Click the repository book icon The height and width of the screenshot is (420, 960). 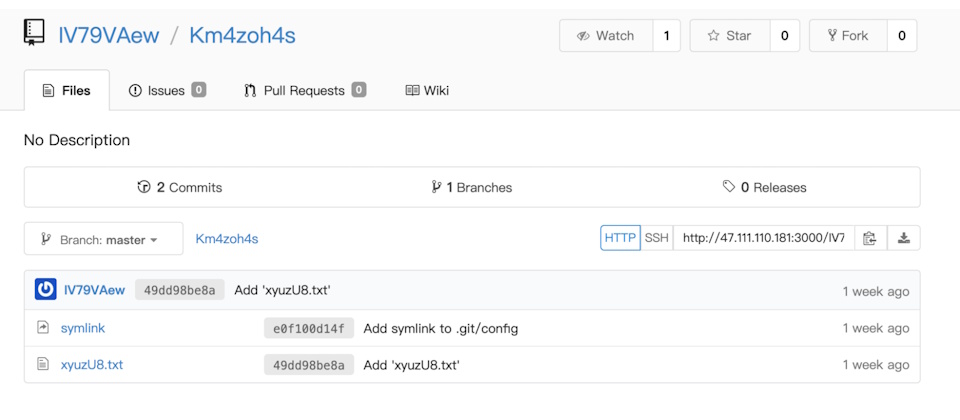34,35
